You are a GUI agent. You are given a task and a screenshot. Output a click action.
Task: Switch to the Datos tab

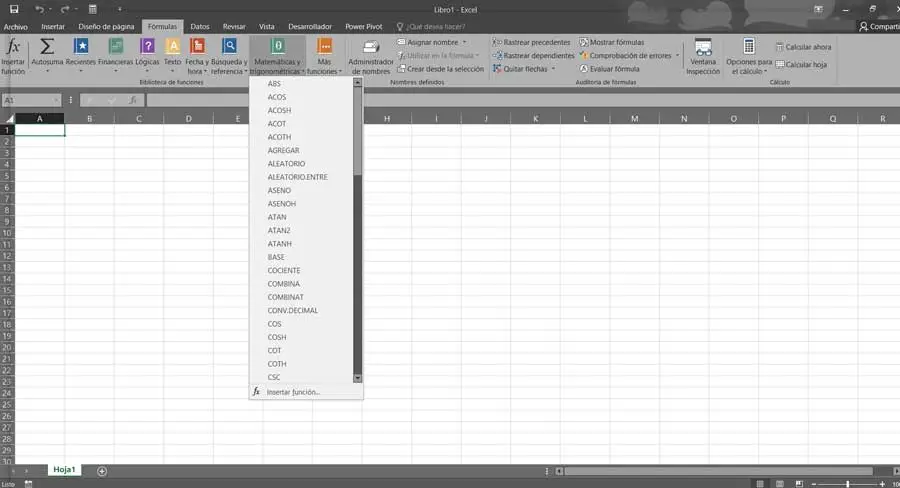[x=200, y=26]
